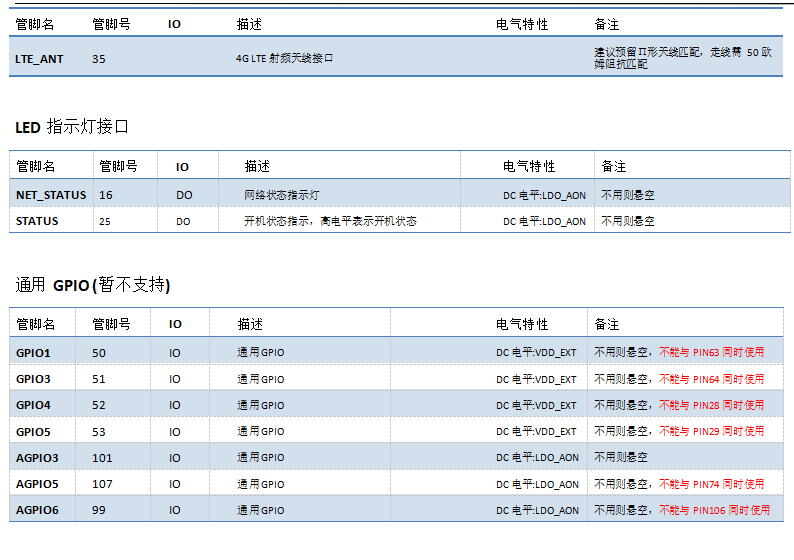
Task: Select the NET_STATUS pin name
Action: pyautogui.click(x=51, y=195)
